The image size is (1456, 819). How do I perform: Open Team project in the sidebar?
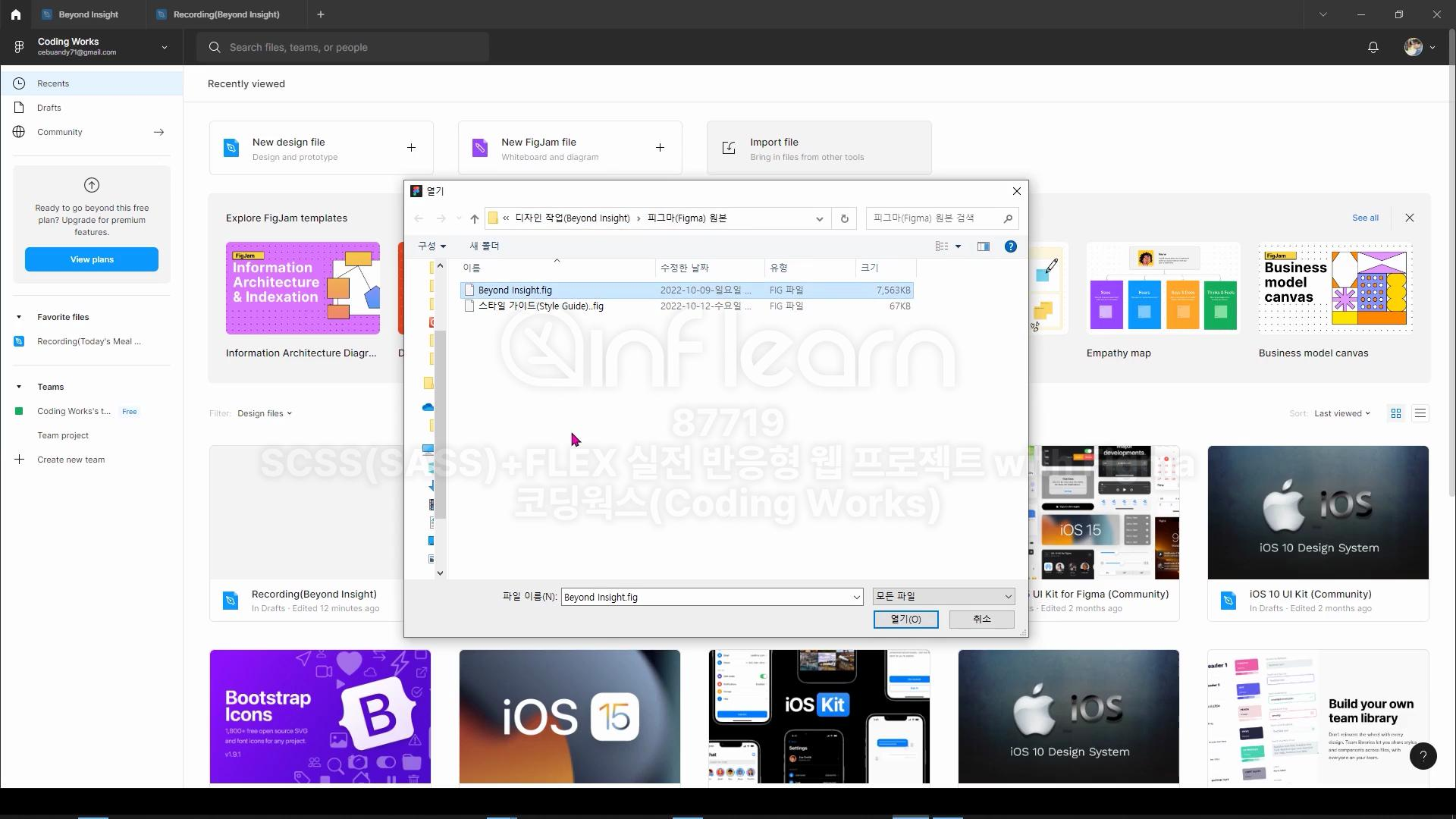point(63,435)
